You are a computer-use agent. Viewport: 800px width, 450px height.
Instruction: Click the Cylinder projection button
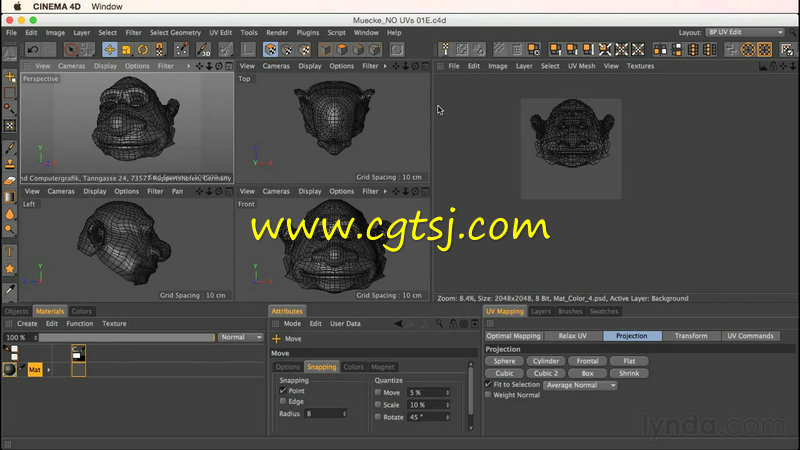(546, 361)
